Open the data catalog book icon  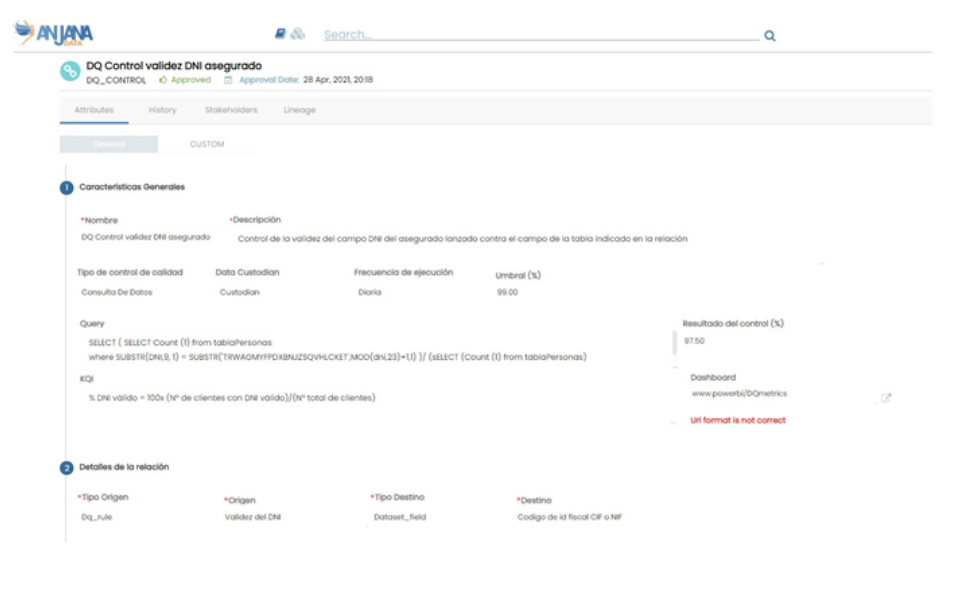click(281, 34)
